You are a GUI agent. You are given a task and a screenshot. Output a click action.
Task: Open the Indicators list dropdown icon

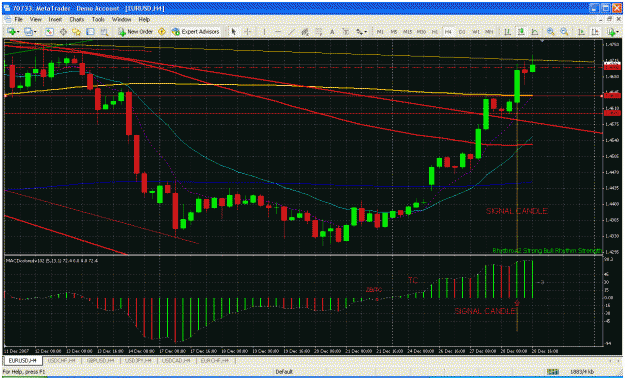point(612,32)
